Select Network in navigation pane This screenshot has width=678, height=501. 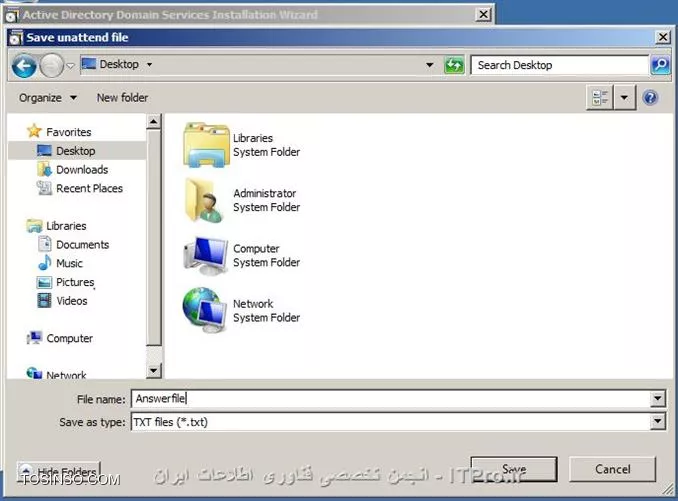click(66, 375)
